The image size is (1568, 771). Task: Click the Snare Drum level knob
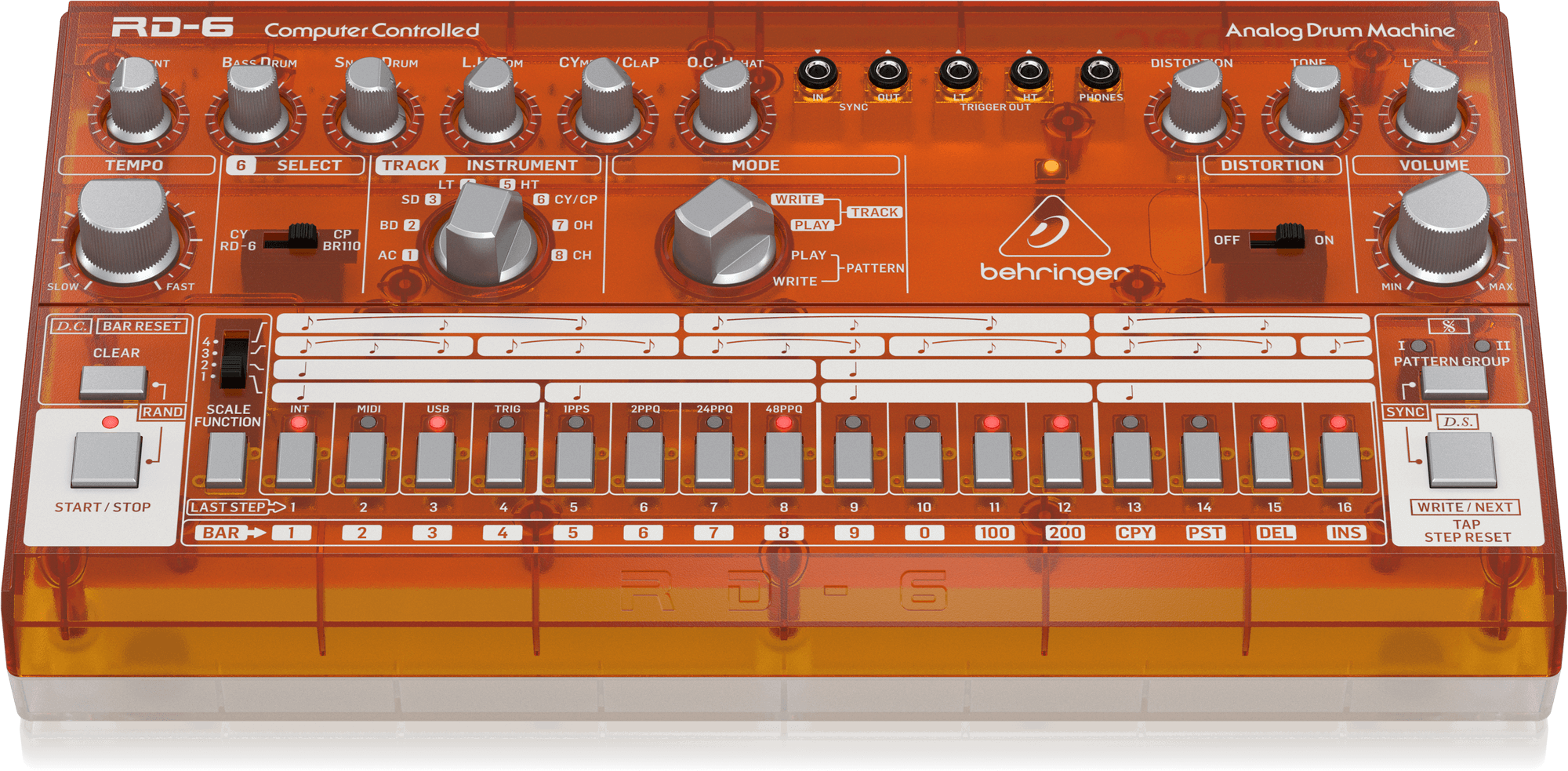point(372,100)
